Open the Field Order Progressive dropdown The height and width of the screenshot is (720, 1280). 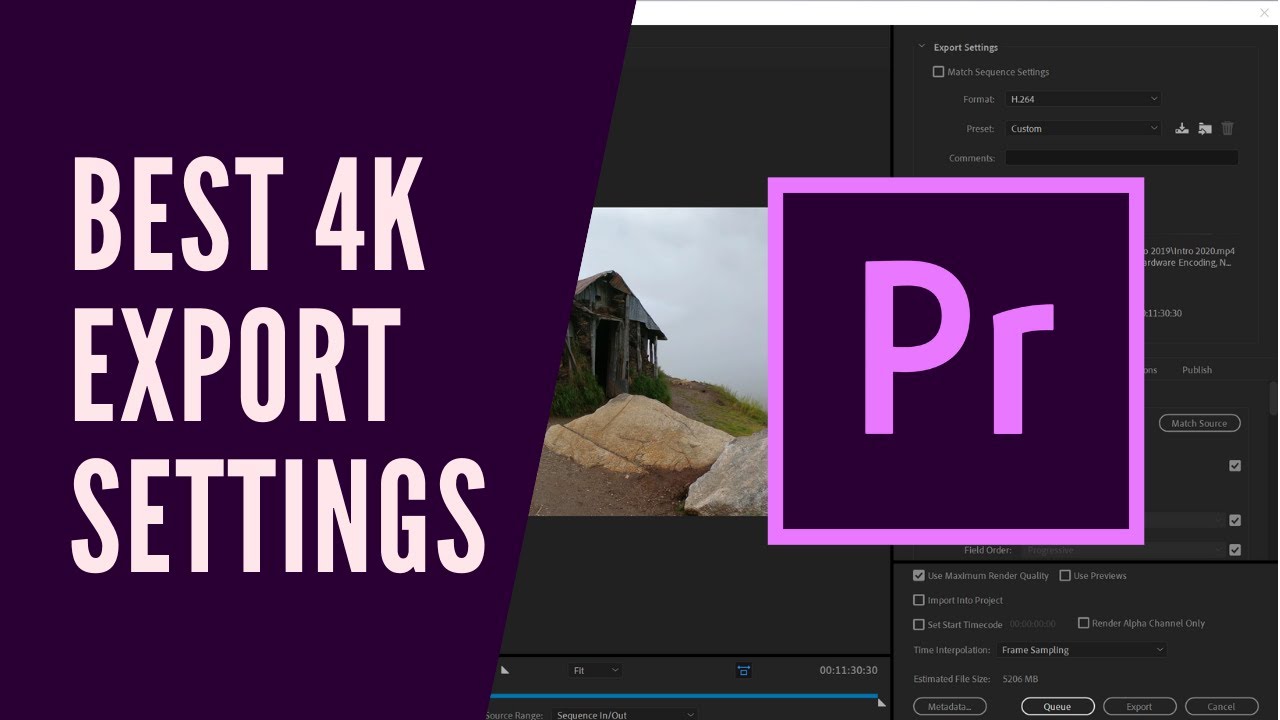1123,550
